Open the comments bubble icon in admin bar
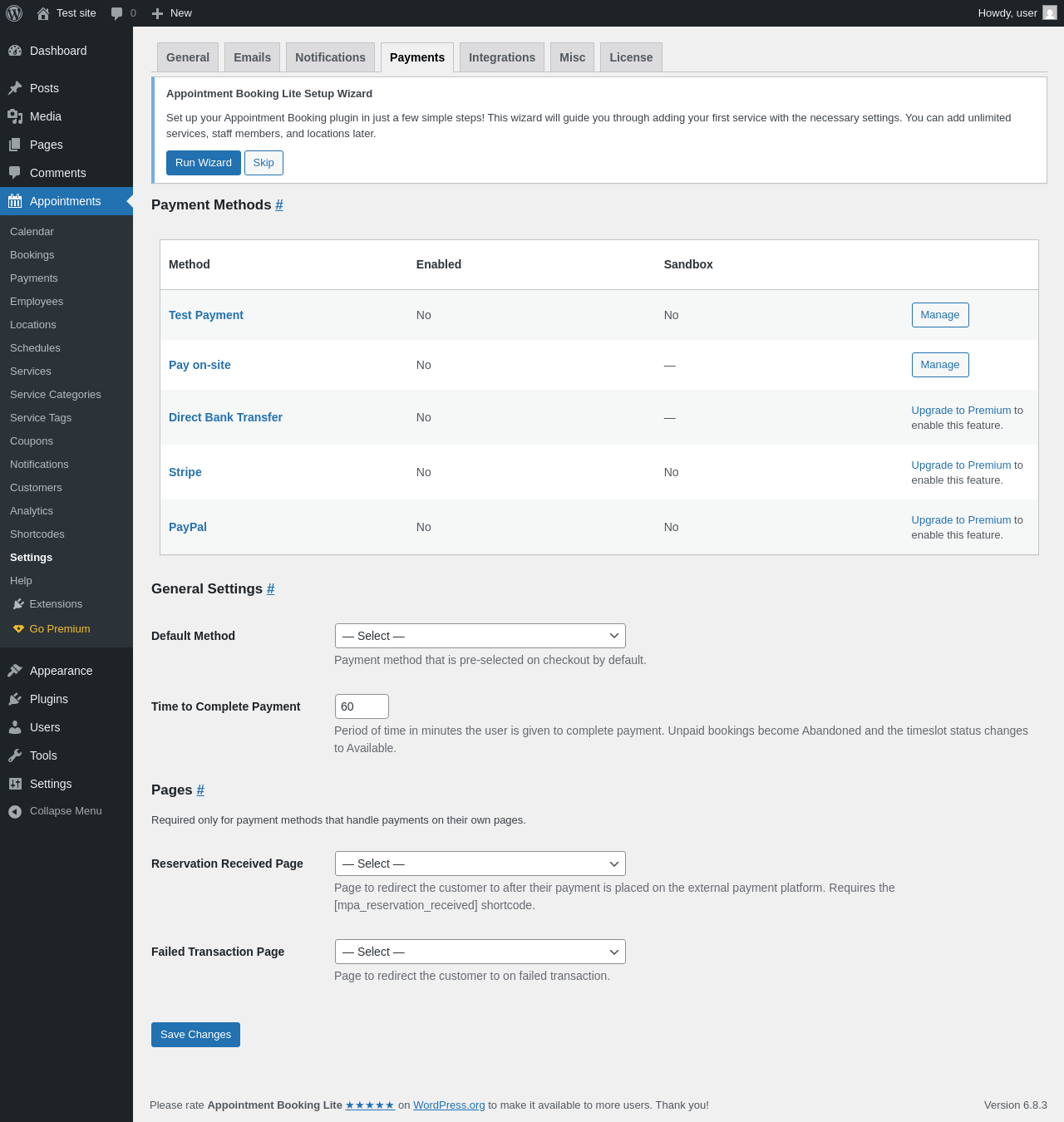This screenshot has width=1064, height=1122. click(117, 13)
